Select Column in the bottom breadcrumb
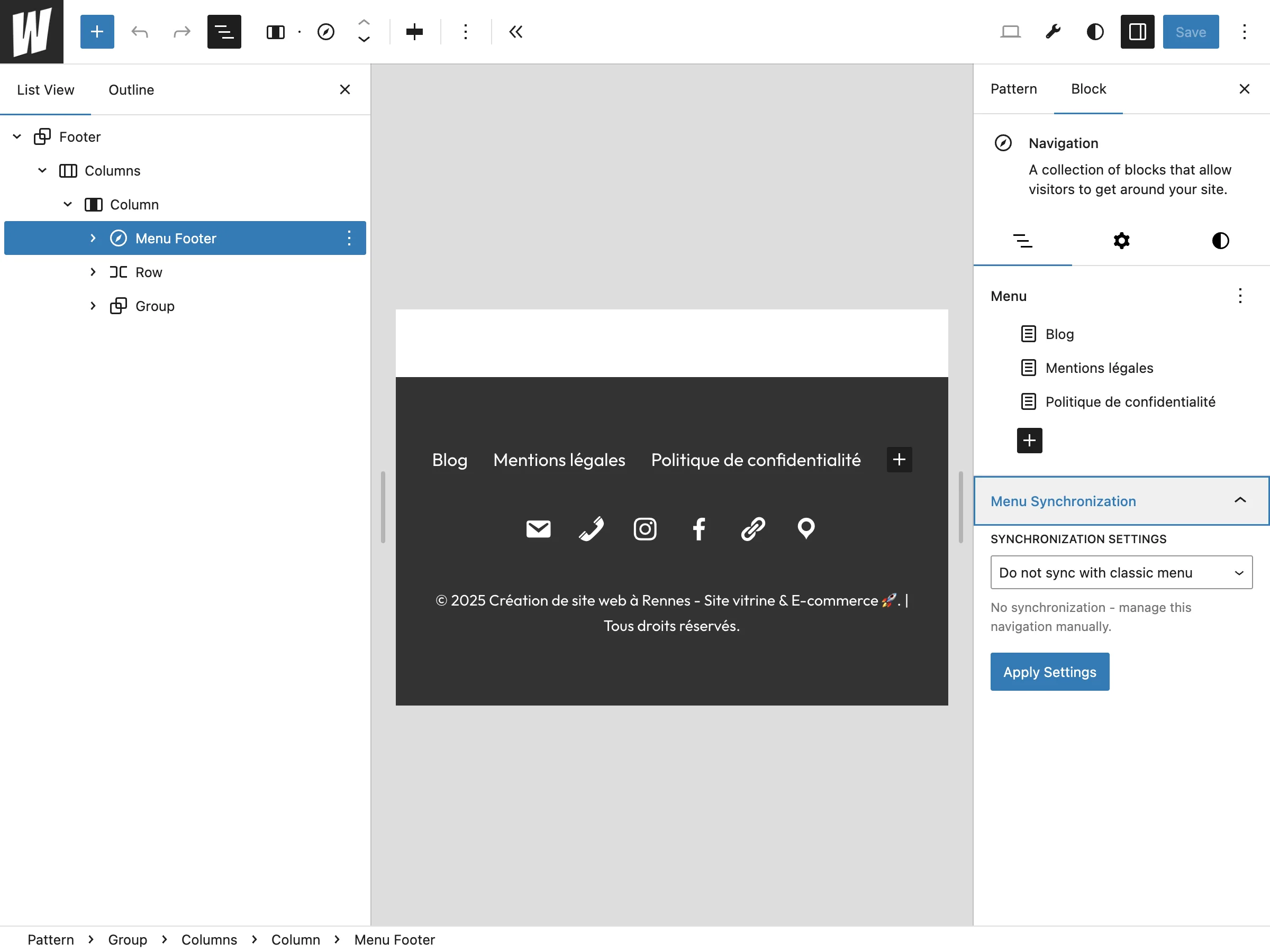1270x952 pixels. [296, 939]
